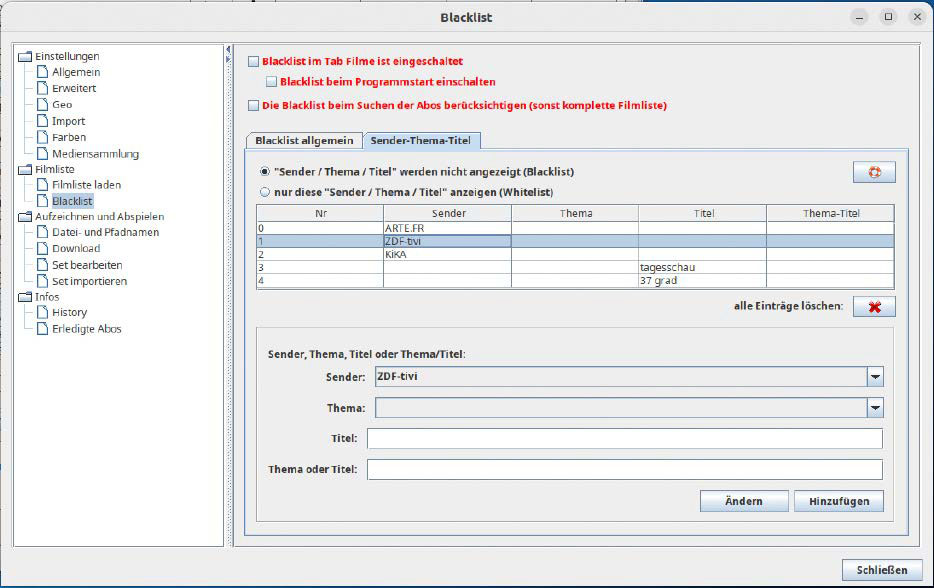Toggle 'Blacklist beim Programmstart einschalten' checkbox
The image size is (934, 588).
click(272, 82)
